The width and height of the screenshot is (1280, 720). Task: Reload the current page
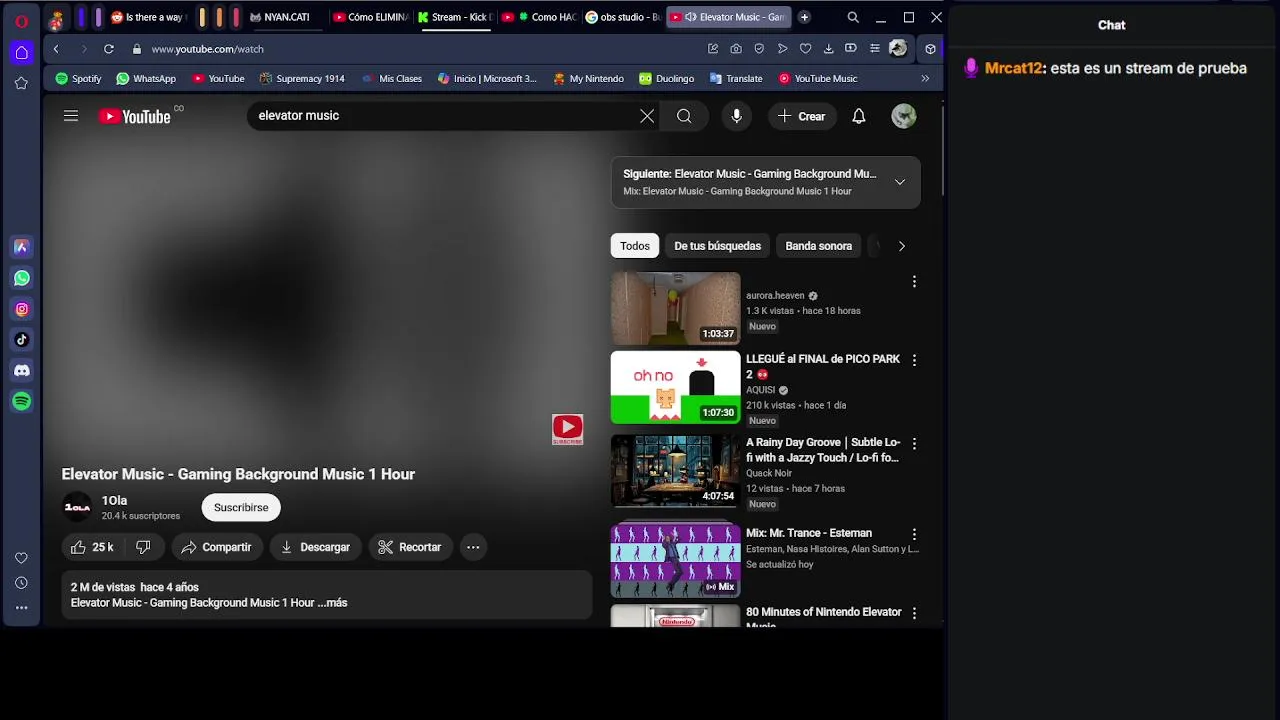tap(108, 48)
